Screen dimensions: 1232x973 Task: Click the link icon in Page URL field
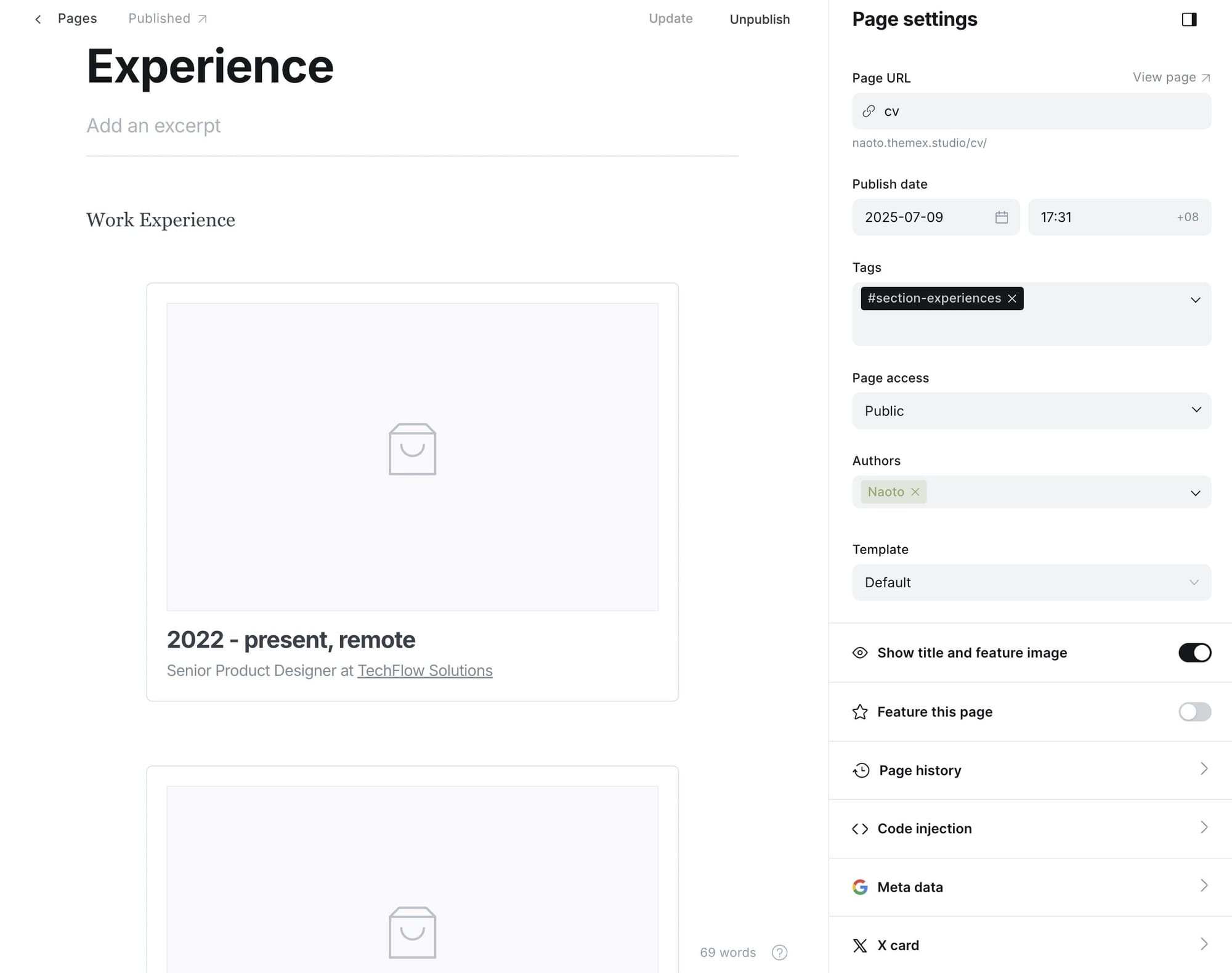pyautogui.click(x=869, y=111)
